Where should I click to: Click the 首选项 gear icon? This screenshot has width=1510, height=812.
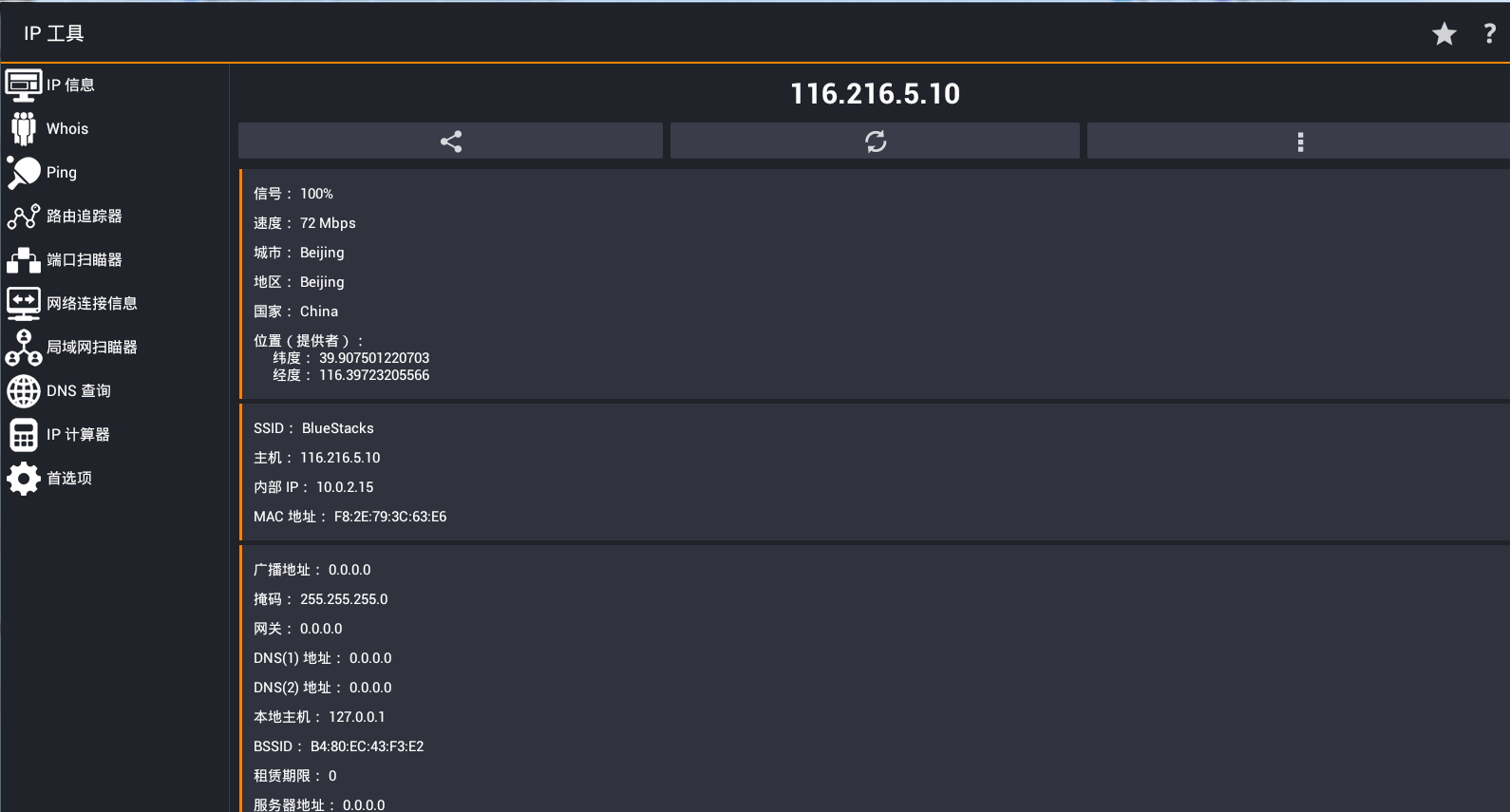click(x=24, y=478)
